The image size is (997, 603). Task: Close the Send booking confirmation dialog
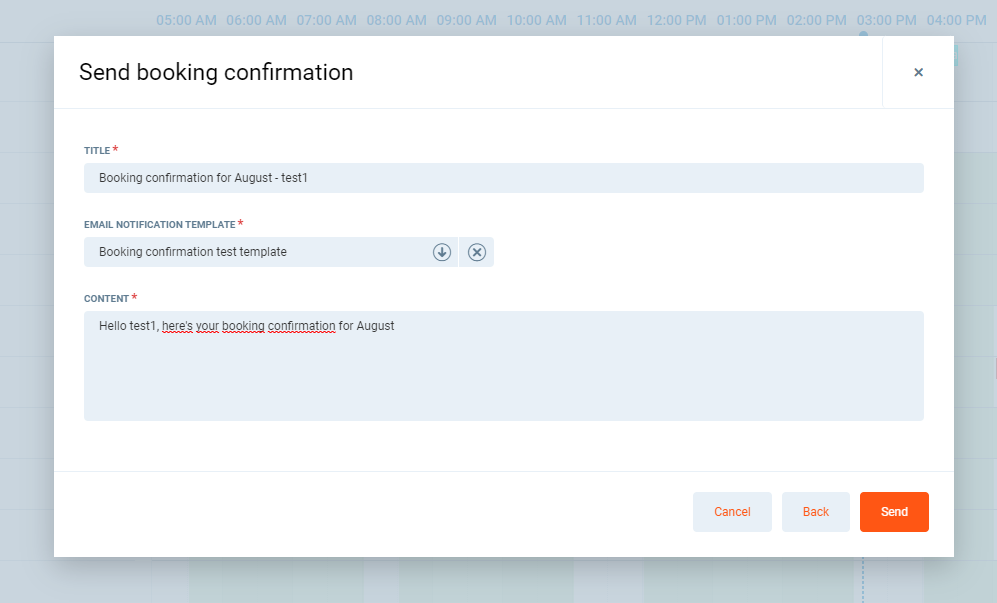click(918, 72)
